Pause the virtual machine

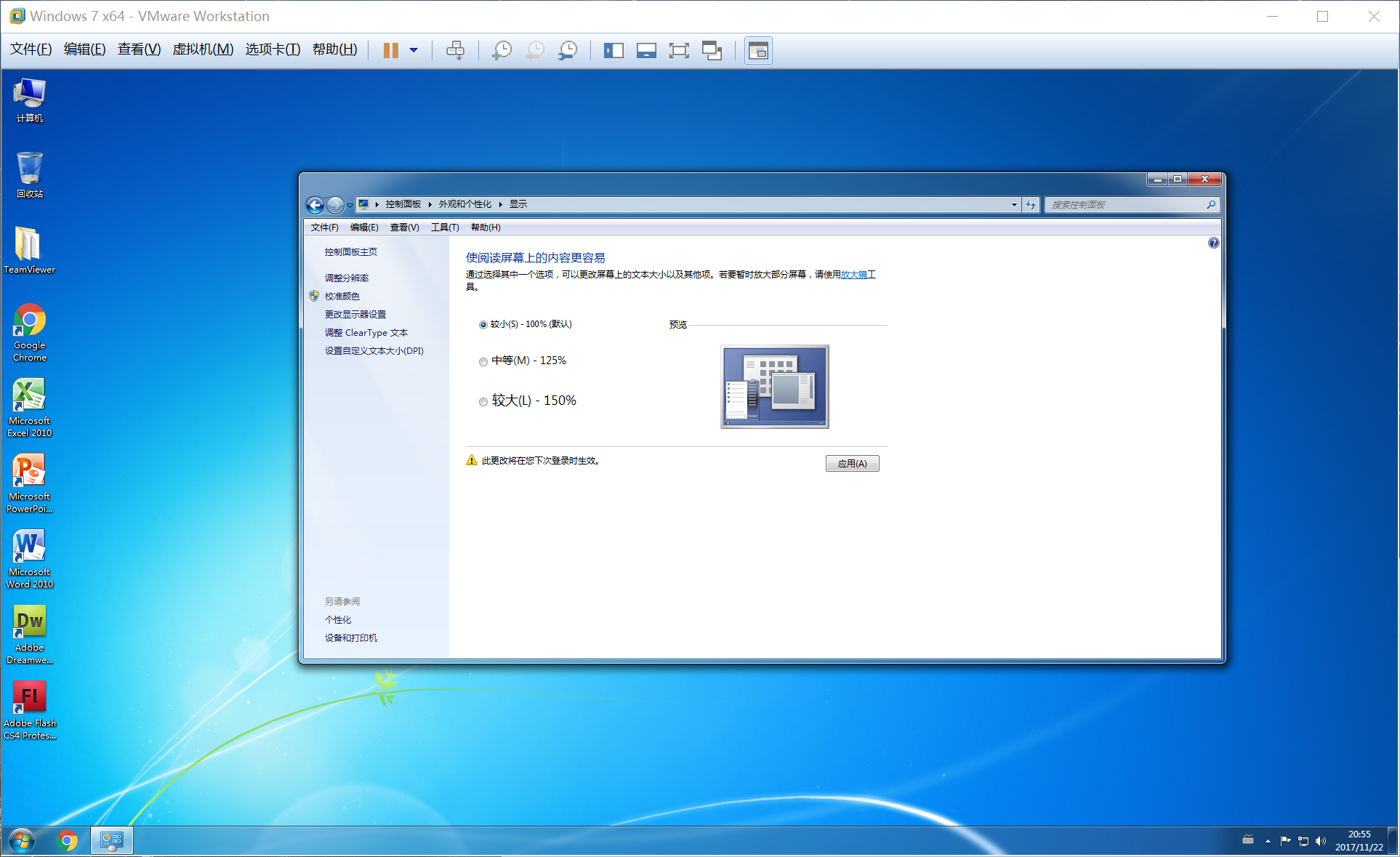pyautogui.click(x=390, y=50)
